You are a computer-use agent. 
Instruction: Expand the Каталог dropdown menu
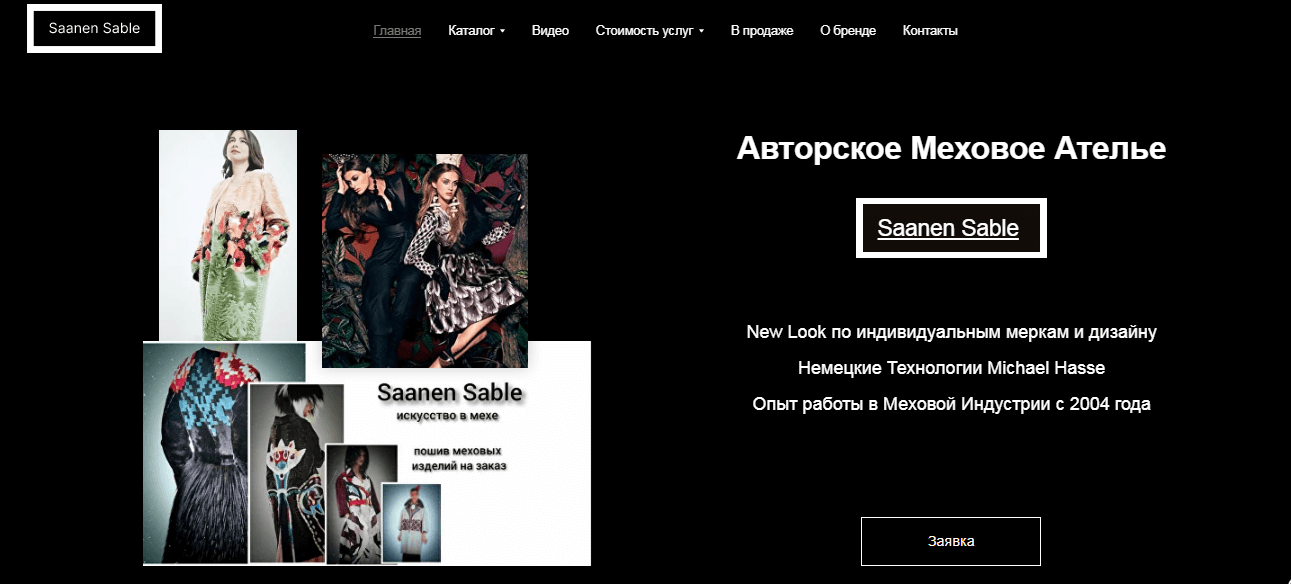pyautogui.click(x=476, y=31)
